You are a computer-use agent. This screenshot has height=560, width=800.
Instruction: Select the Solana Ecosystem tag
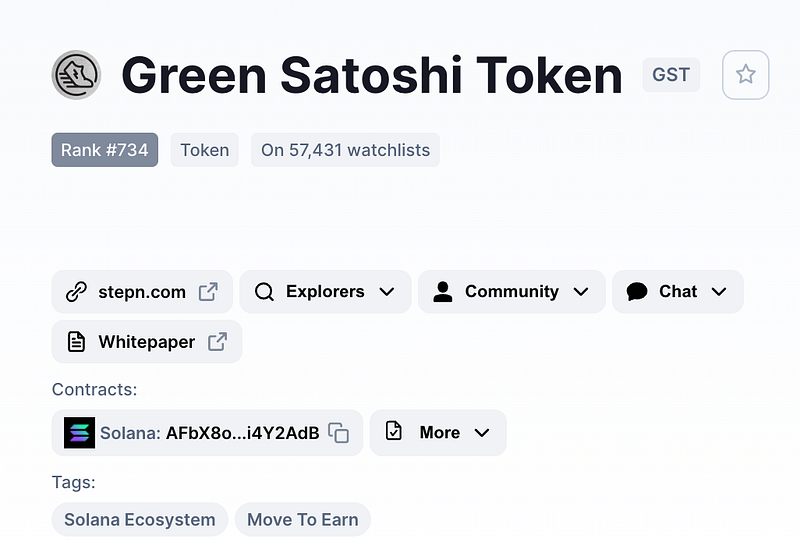(x=140, y=520)
